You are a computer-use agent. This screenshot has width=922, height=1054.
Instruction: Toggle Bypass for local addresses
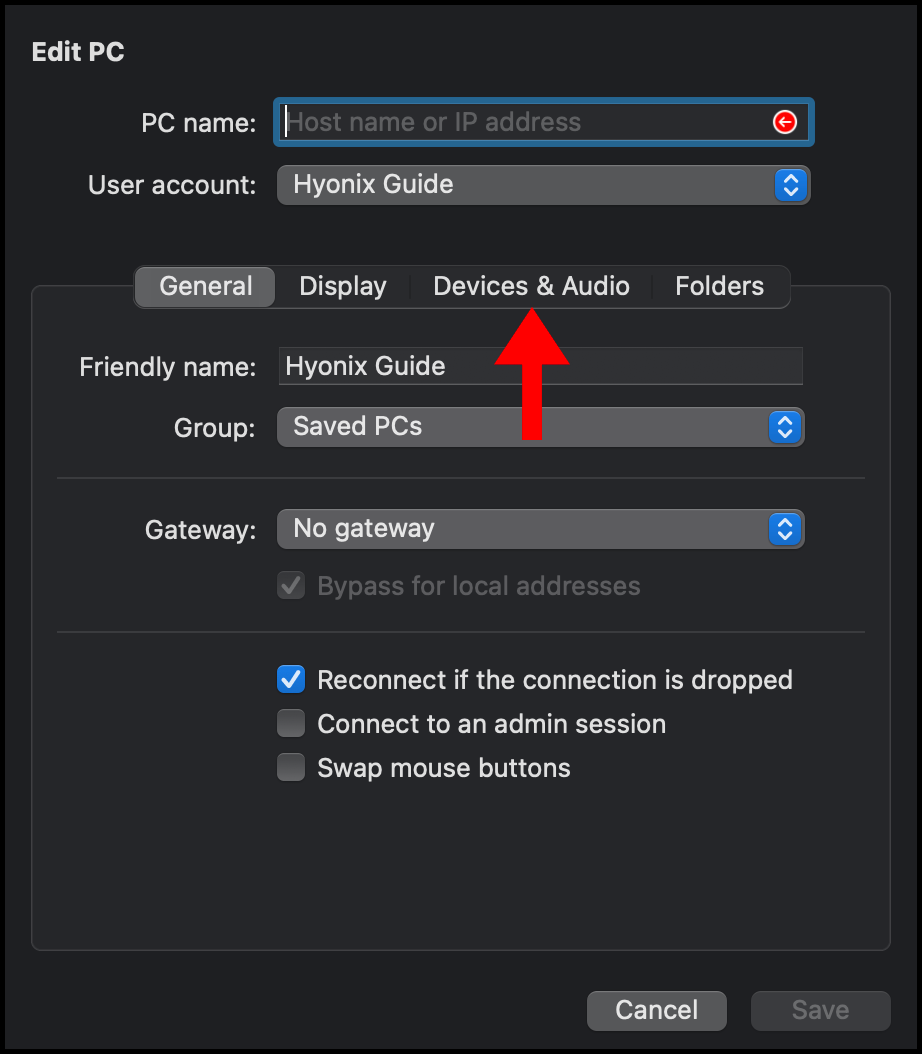(x=290, y=585)
